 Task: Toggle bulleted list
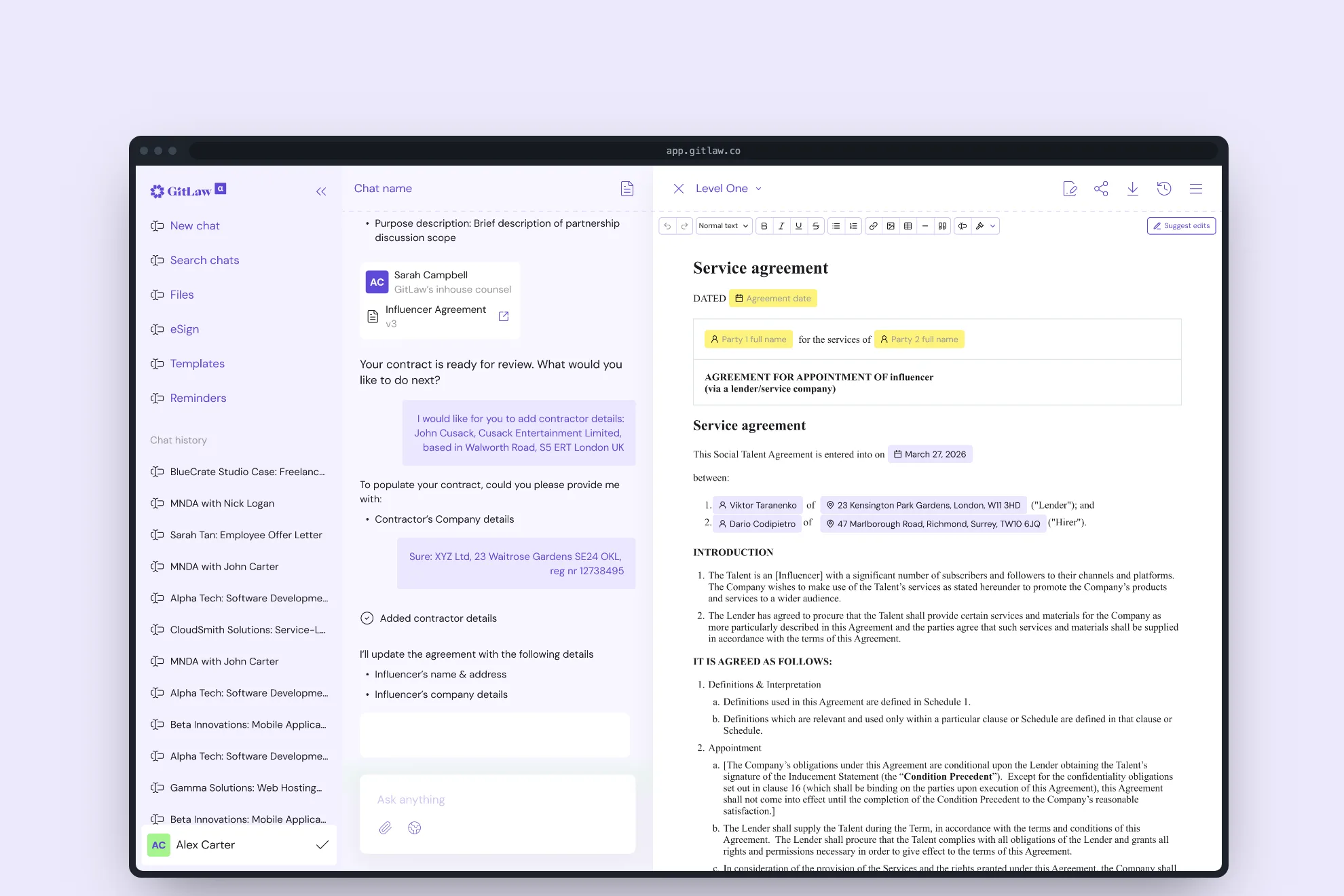(x=836, y=226)
